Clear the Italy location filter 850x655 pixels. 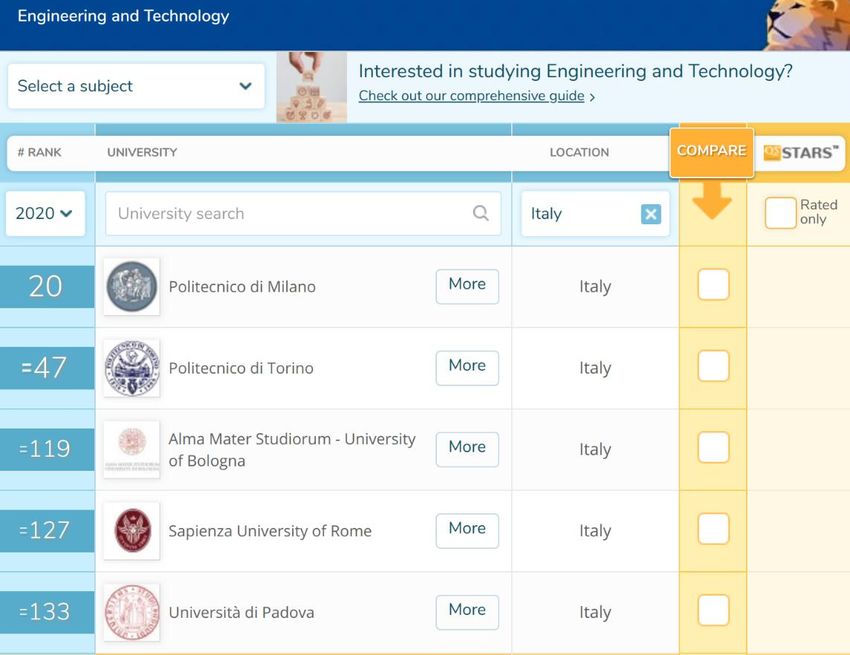pyautogui.click(x=651, y=214)
